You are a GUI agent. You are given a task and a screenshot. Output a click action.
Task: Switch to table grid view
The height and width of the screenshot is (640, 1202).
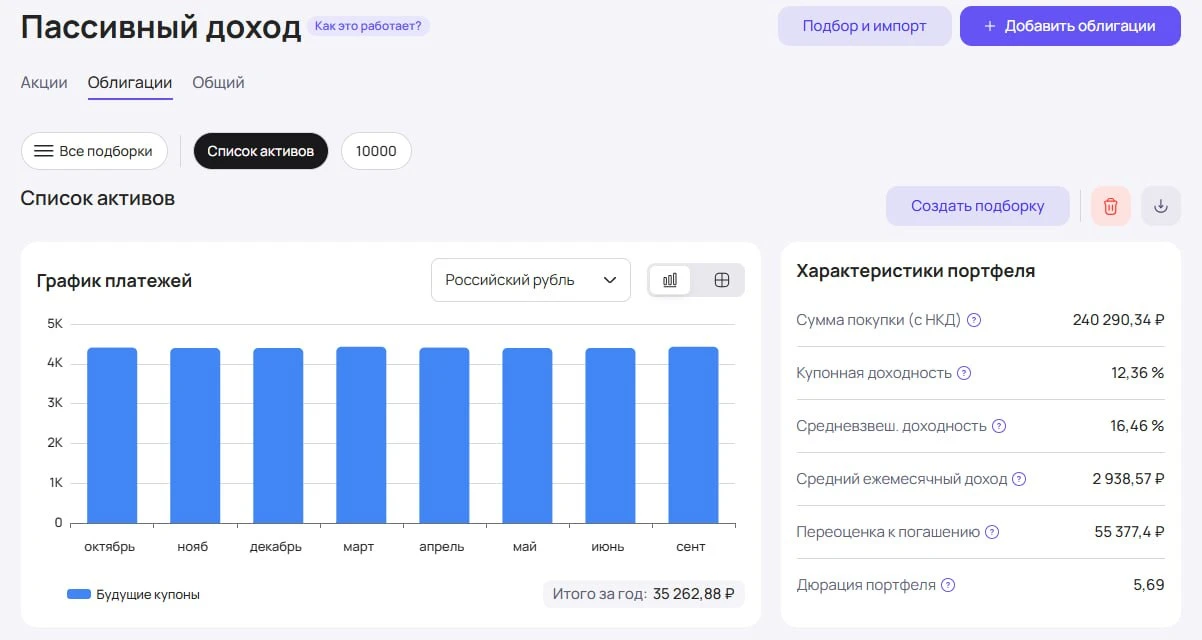(722, 280)
